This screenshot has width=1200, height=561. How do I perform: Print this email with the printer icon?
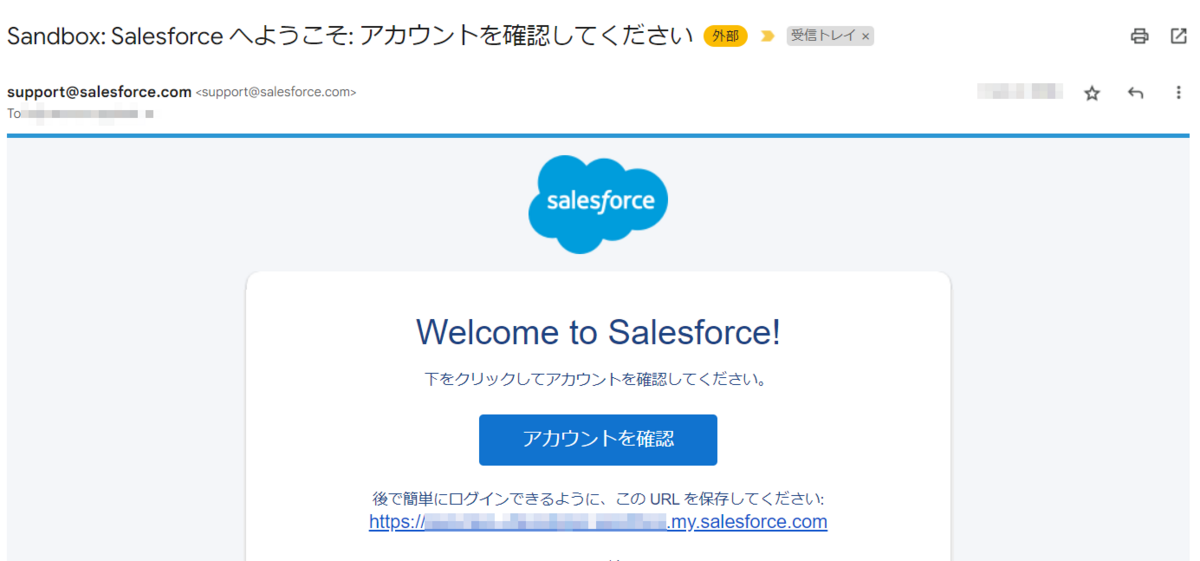1139,36
